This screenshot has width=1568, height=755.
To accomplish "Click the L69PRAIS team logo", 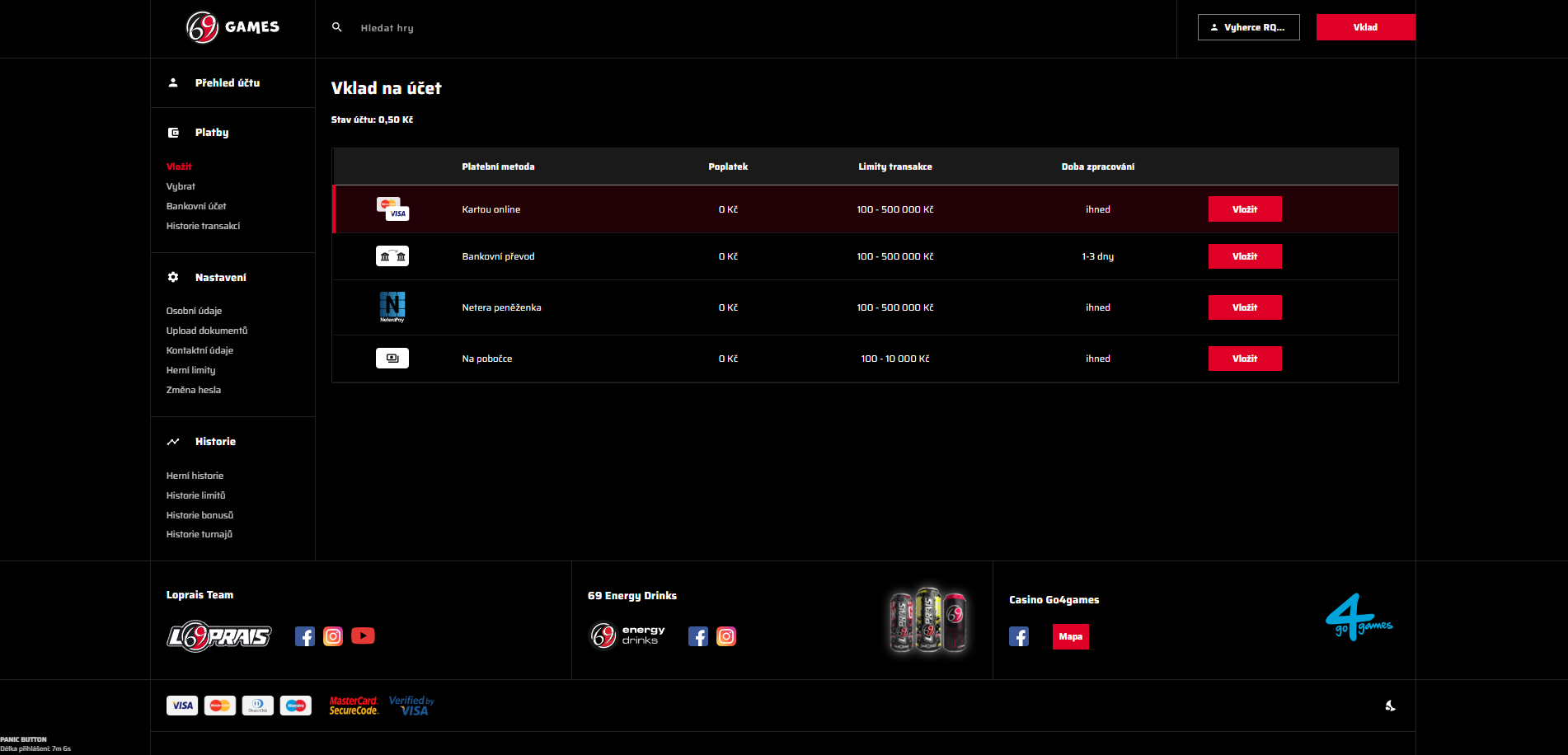I will [x=219, y=636].
